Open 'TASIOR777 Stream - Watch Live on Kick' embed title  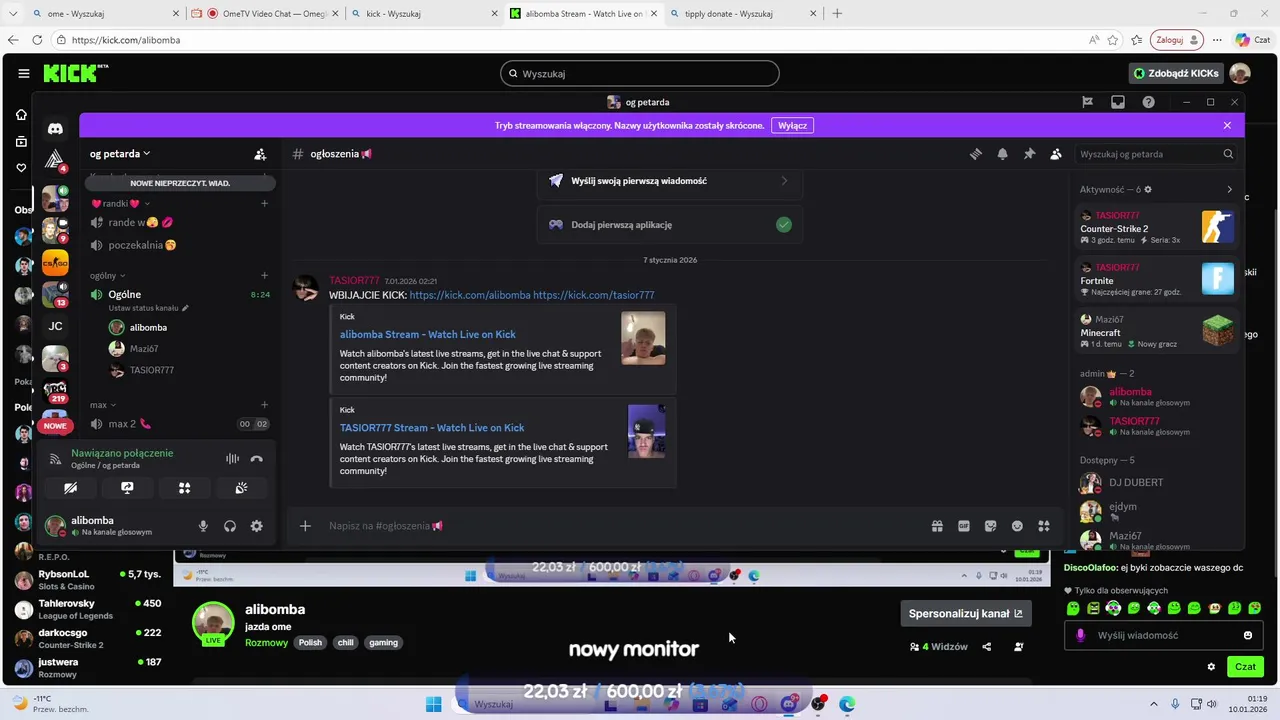pyautogui.click(x=432, y=428)
